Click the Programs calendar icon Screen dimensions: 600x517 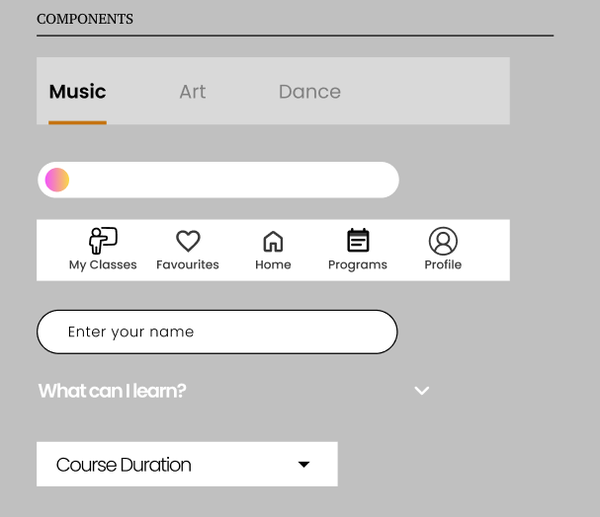358,241
